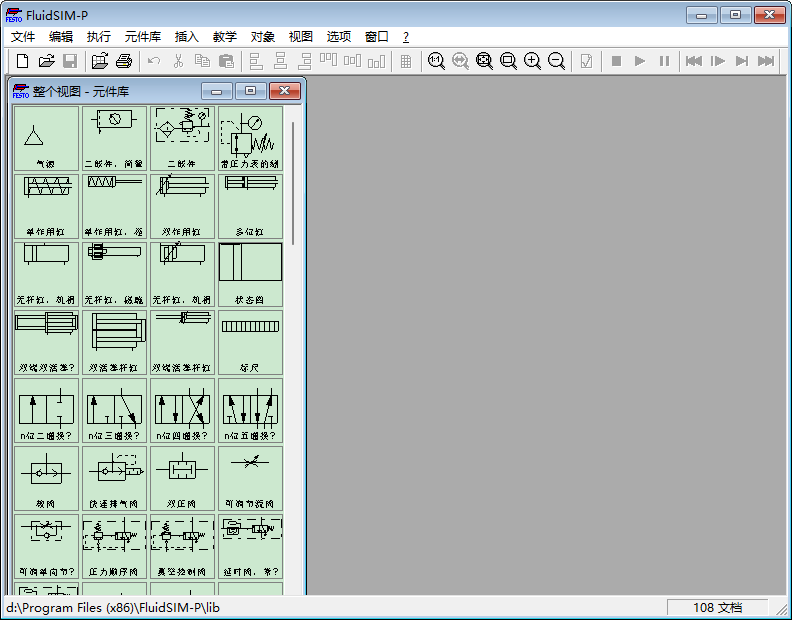The width and height of the screenshot is (792, 620).
Task: Click the print preview icon beside printer
Action: (x=100, y=61)
